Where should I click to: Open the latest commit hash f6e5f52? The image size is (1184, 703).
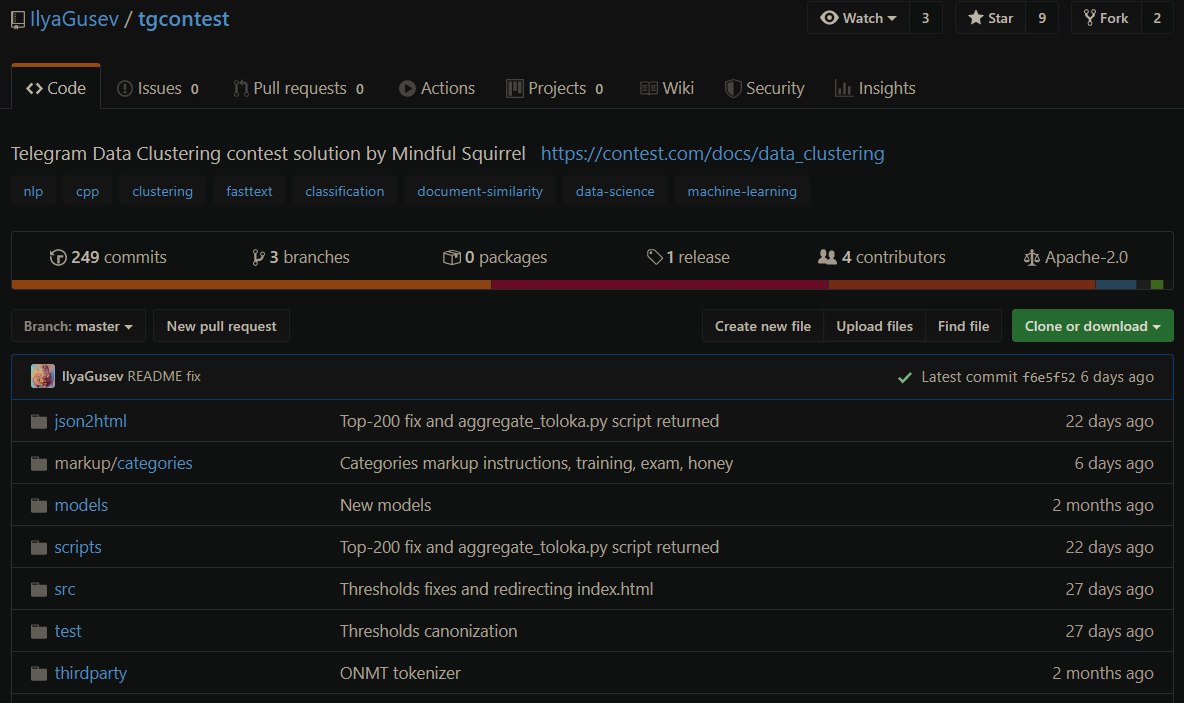tap(1049, 377)
